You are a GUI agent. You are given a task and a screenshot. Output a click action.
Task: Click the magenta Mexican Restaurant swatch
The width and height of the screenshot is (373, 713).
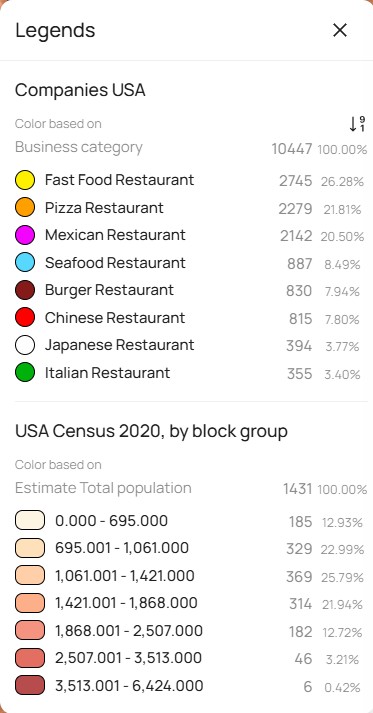[25, 235]
